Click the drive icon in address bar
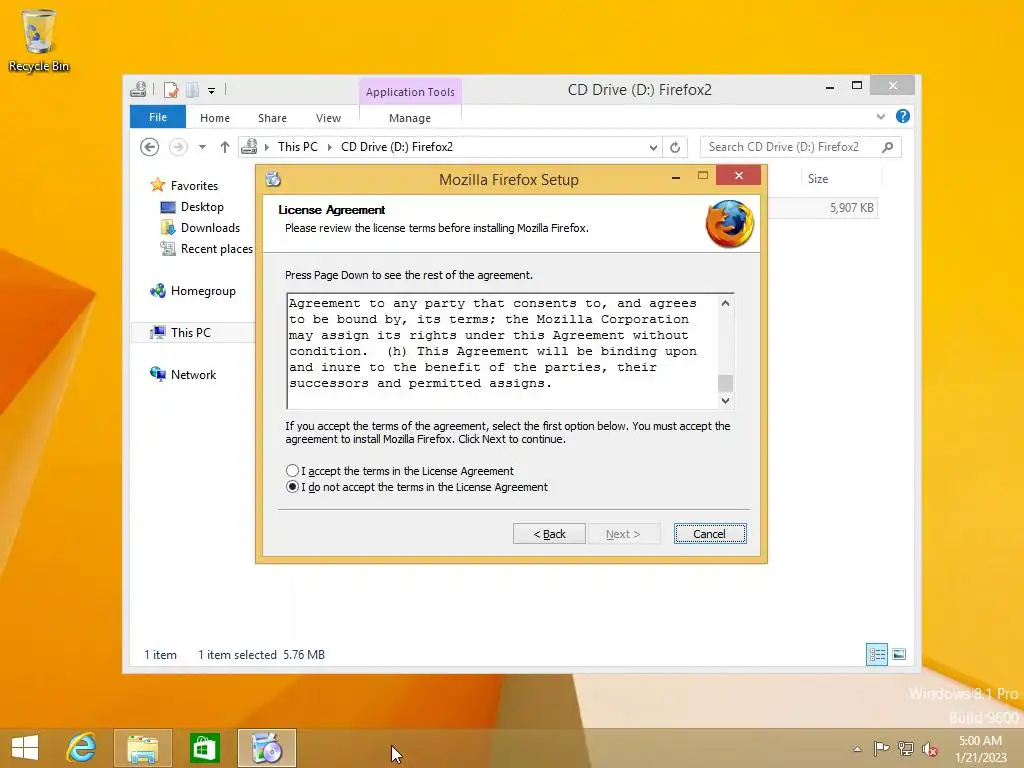The height and width of the screenshot is (768, 1024). [249, 147]
